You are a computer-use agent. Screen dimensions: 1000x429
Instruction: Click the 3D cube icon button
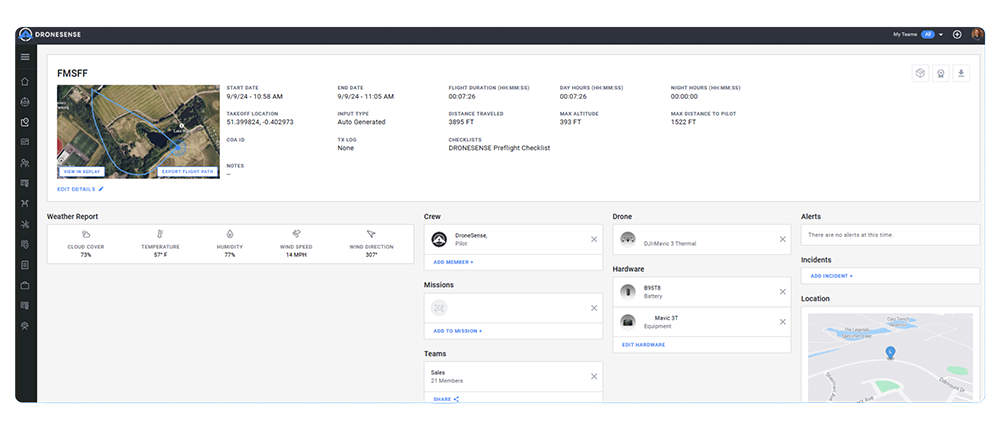[919, 73]
